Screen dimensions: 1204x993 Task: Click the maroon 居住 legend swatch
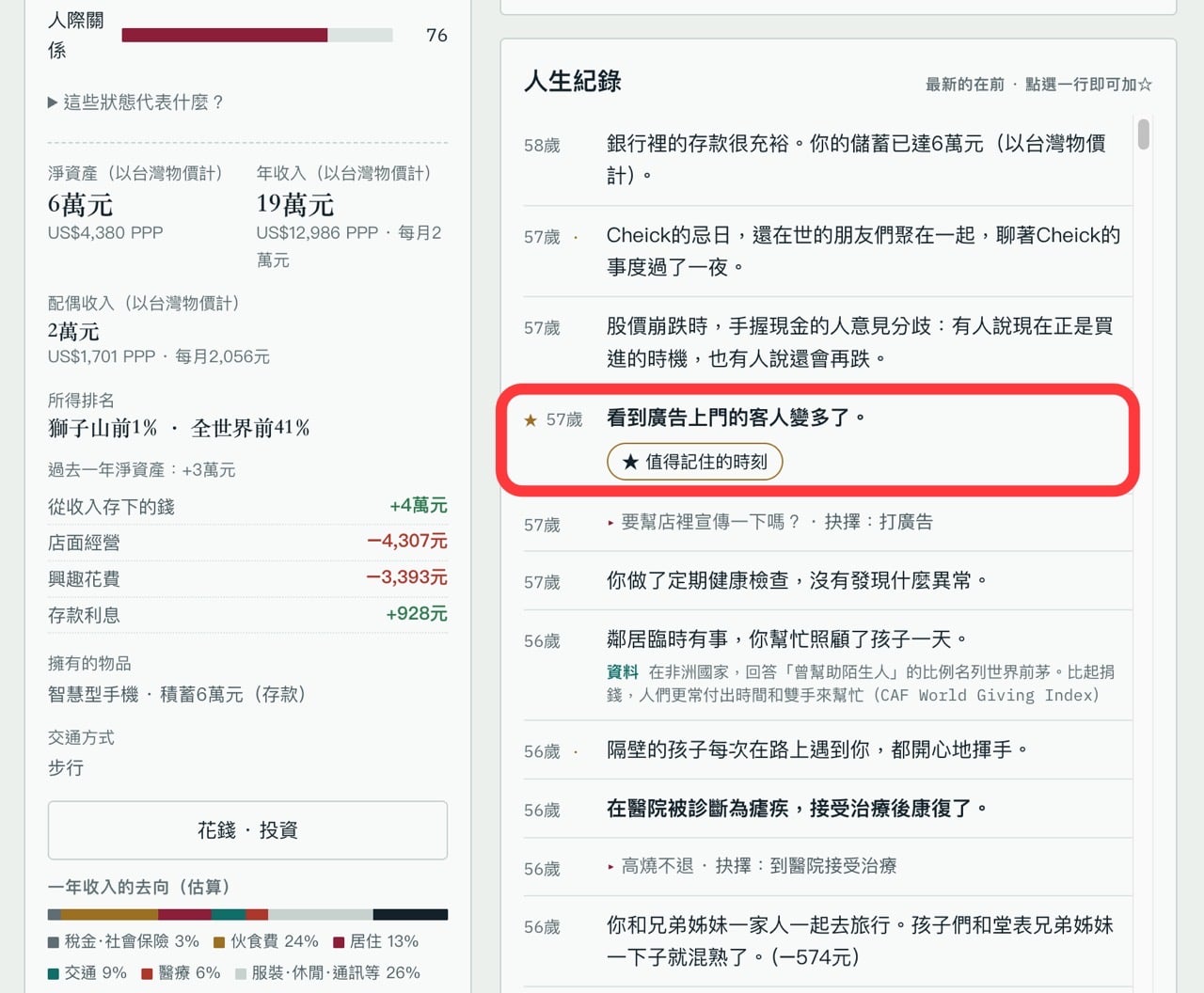pos(339,942)
